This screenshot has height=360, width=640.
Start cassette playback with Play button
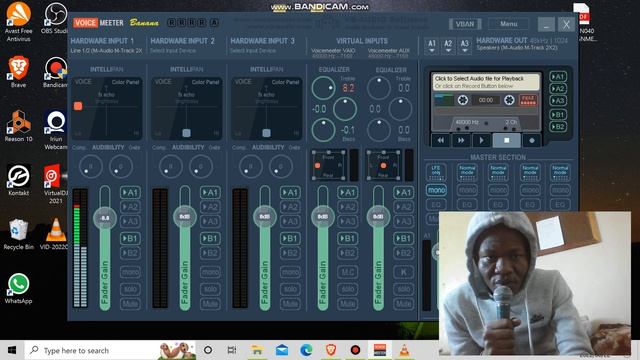[481, 140]
